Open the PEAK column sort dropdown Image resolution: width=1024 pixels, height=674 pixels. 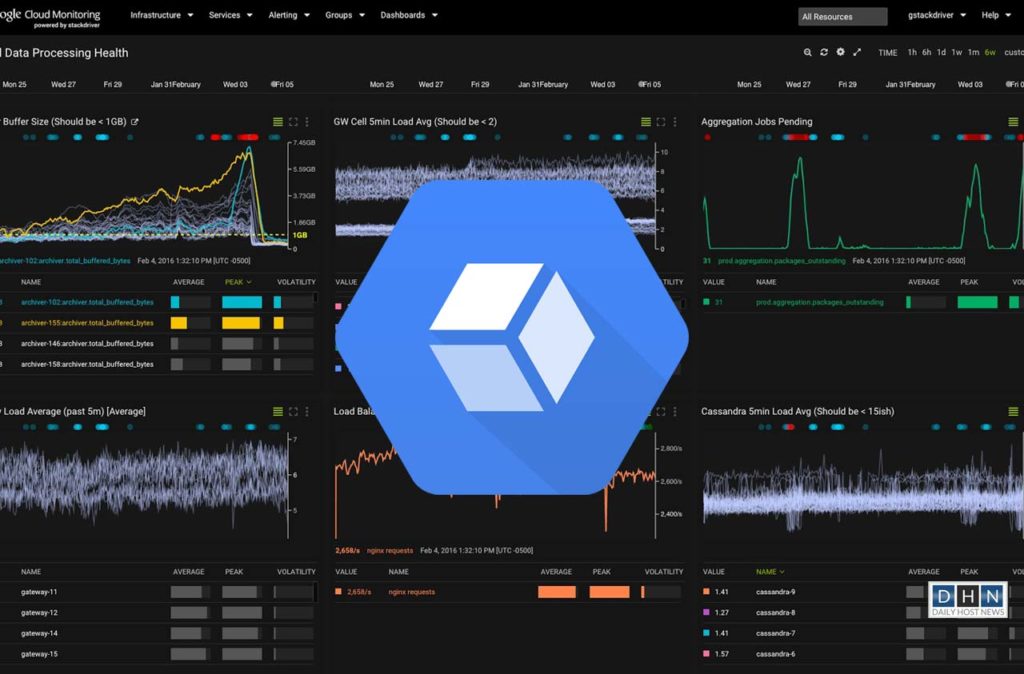coord(236,282)
